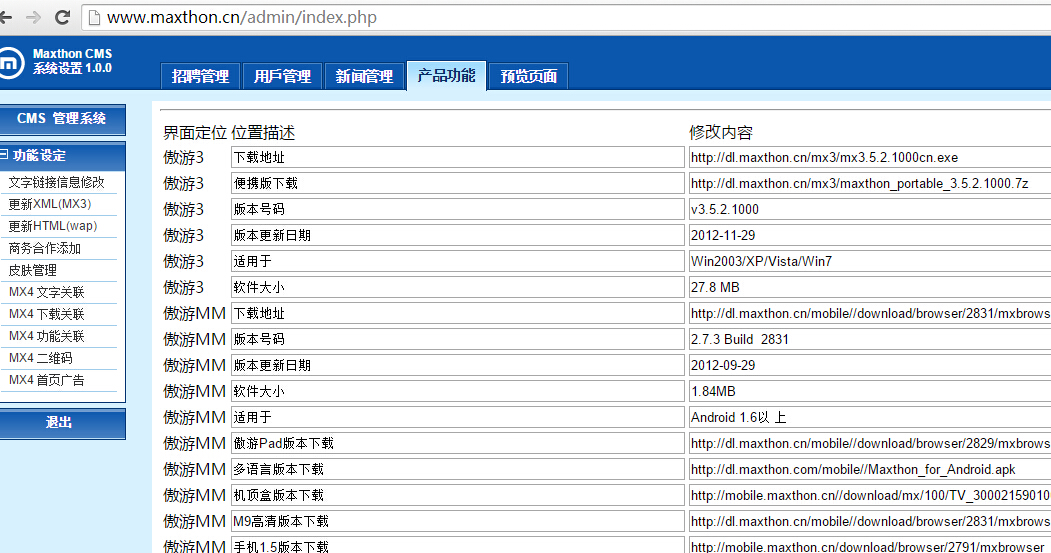Click the 便携版下载 description field
The image size is (1051, 553).
(x=458, y=184)
